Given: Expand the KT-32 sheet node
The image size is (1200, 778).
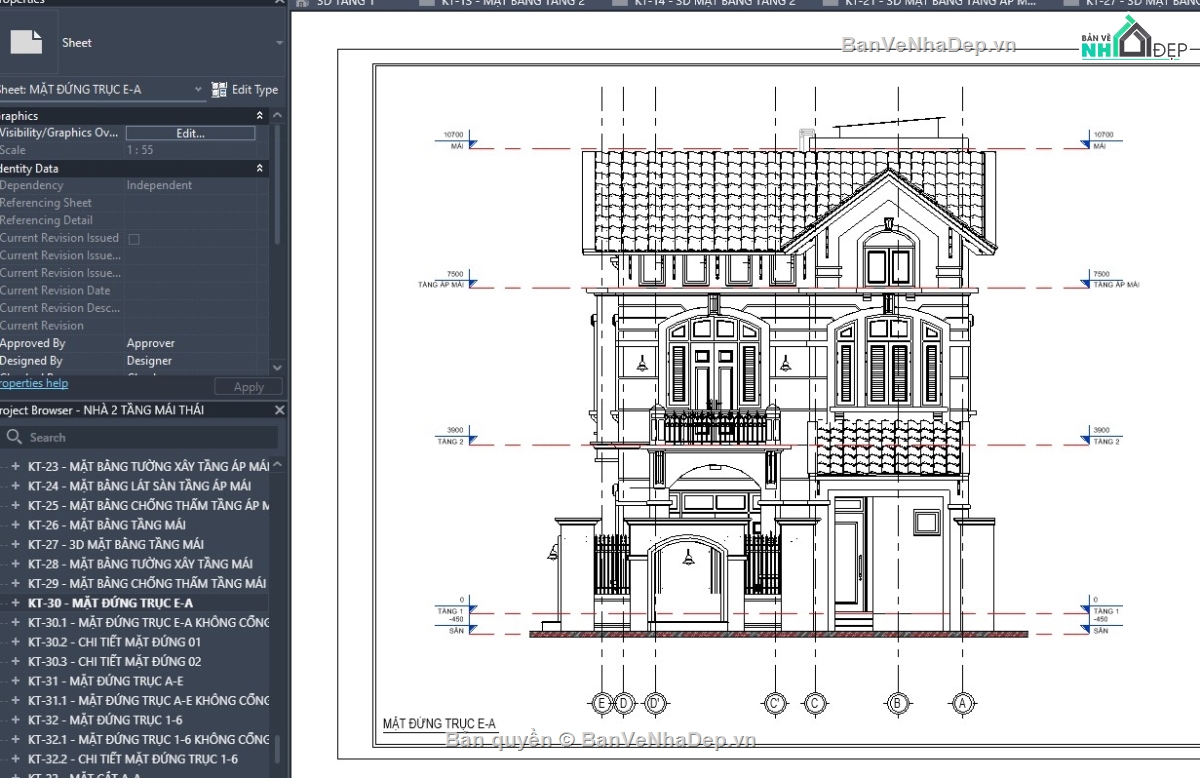Looking at the screenshot, I should click(x=15, y=720).
